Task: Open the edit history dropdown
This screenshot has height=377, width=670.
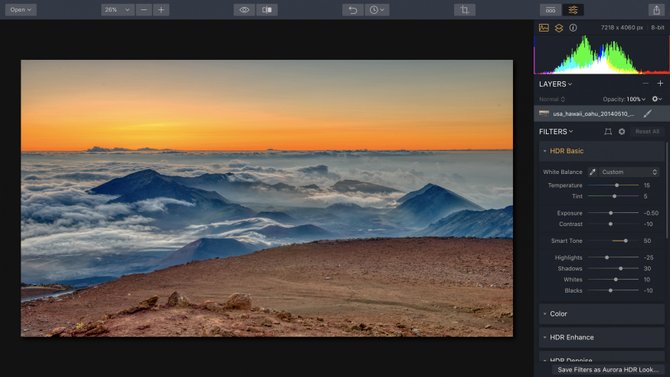Action: [377, 10]
